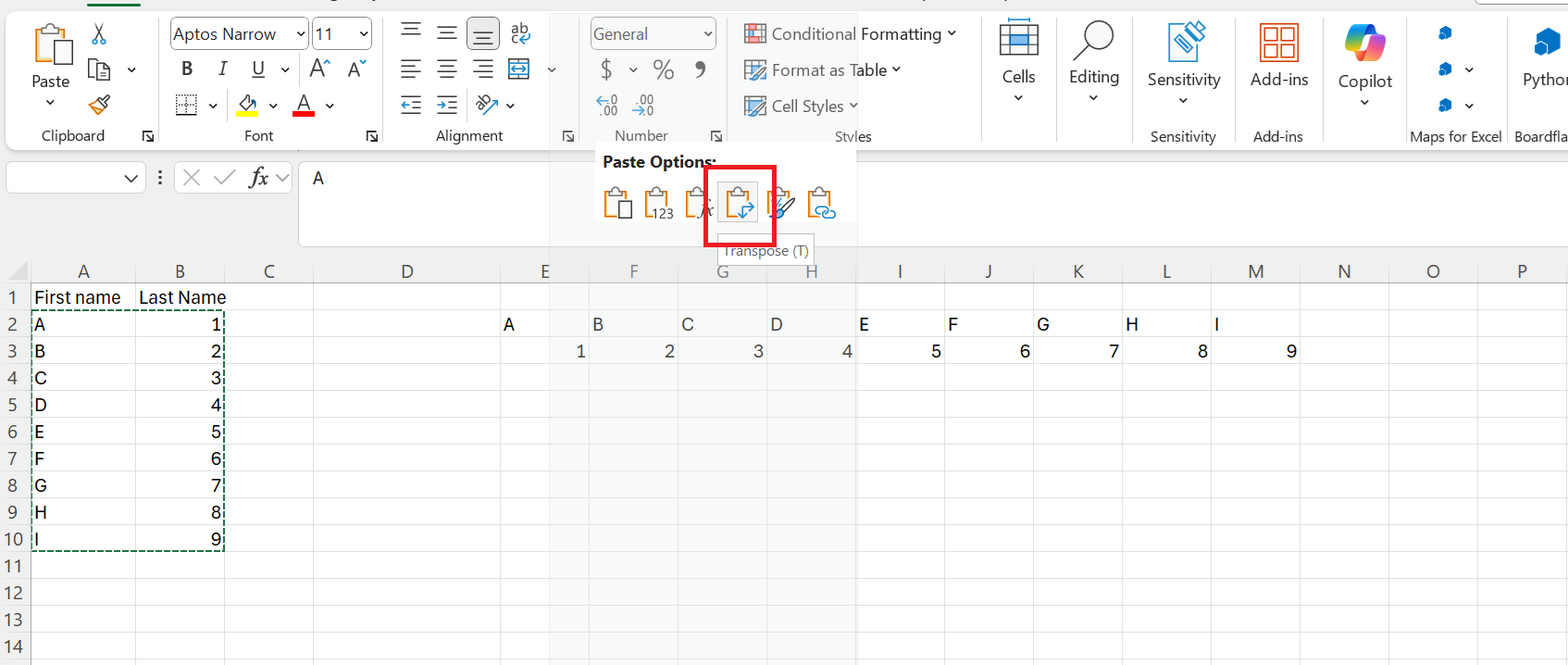Click the Insert Function fx icon

coord(258,177)
